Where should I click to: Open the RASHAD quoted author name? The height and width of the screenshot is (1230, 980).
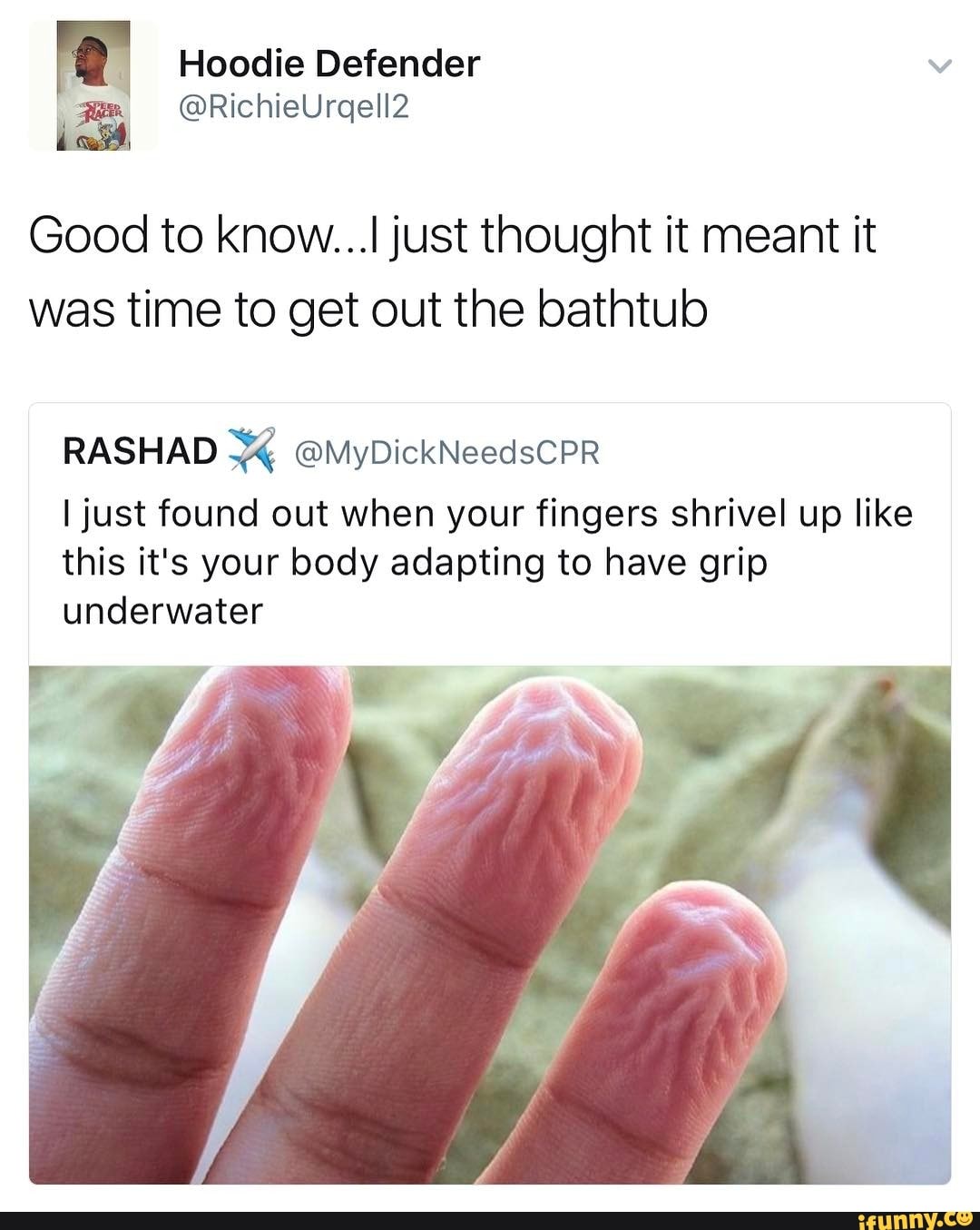pyautogui.click(x=140, y=451)
